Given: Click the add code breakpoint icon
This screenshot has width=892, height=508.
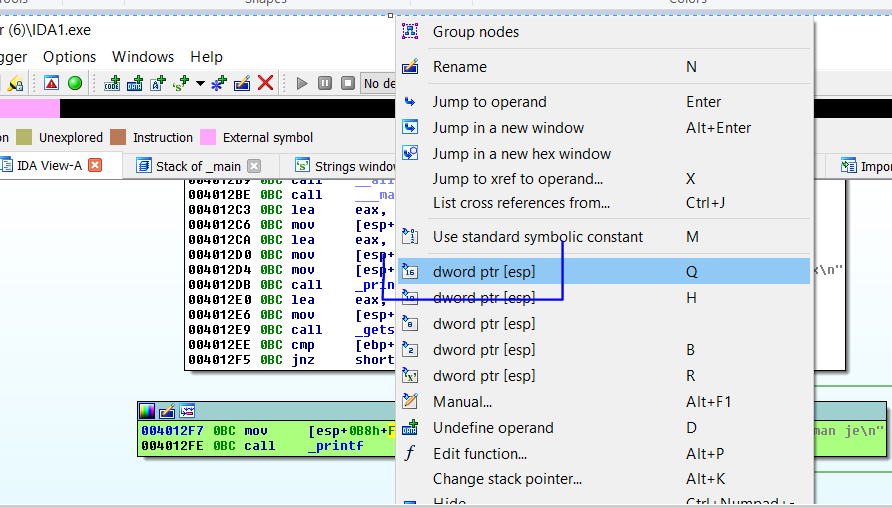Looking at the screenshot, I should (x=112, y=83).
